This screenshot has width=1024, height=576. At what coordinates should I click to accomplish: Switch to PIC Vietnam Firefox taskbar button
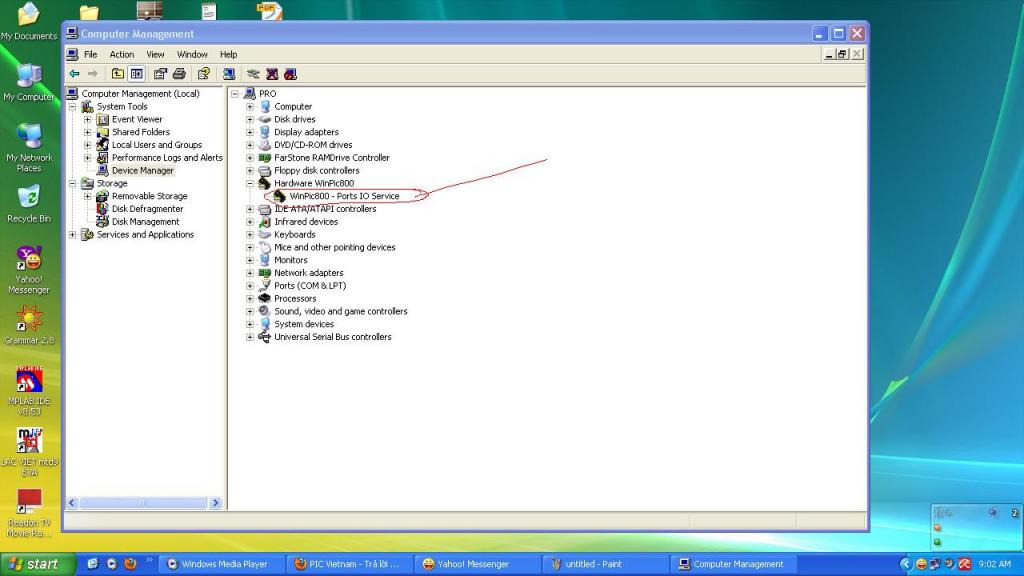[x=350, y=564]
